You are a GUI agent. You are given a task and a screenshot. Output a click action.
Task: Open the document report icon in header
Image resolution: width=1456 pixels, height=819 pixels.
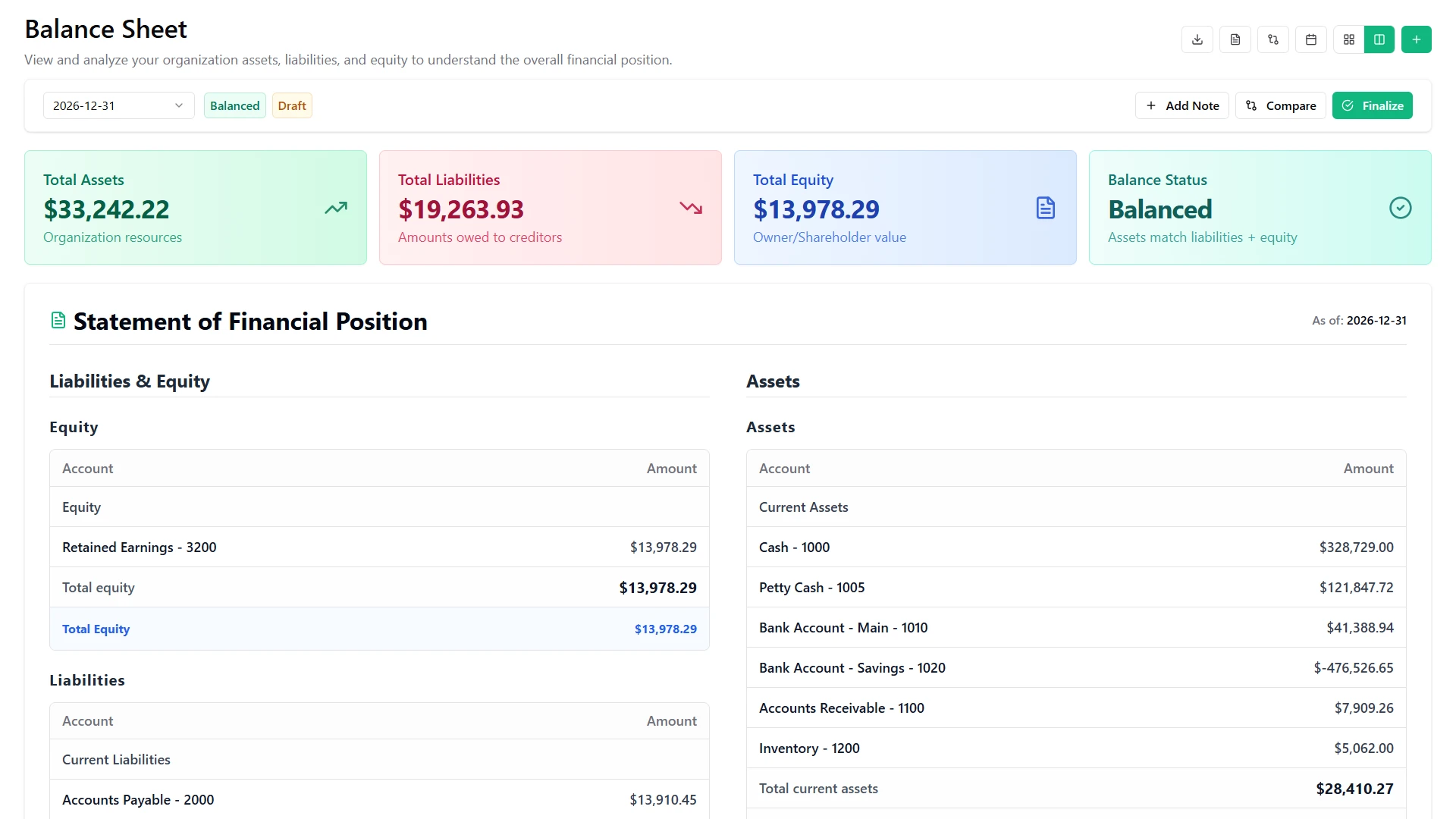coord(1235,39)
